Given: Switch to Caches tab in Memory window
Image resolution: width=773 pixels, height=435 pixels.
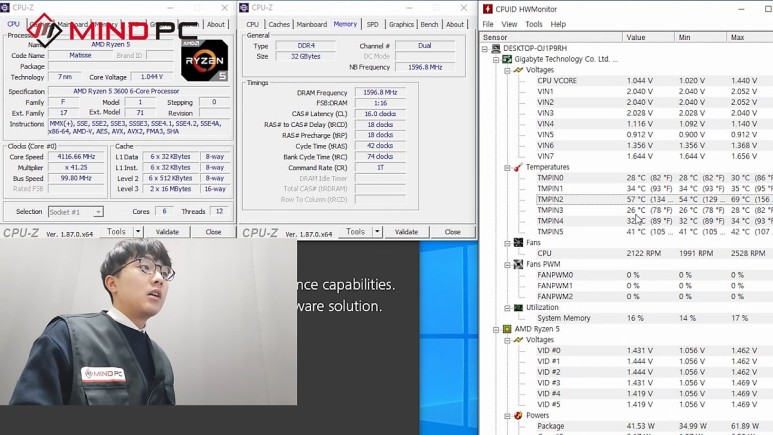Looking at the screenshot, I should pyautogui.click(x=279, y=24).
